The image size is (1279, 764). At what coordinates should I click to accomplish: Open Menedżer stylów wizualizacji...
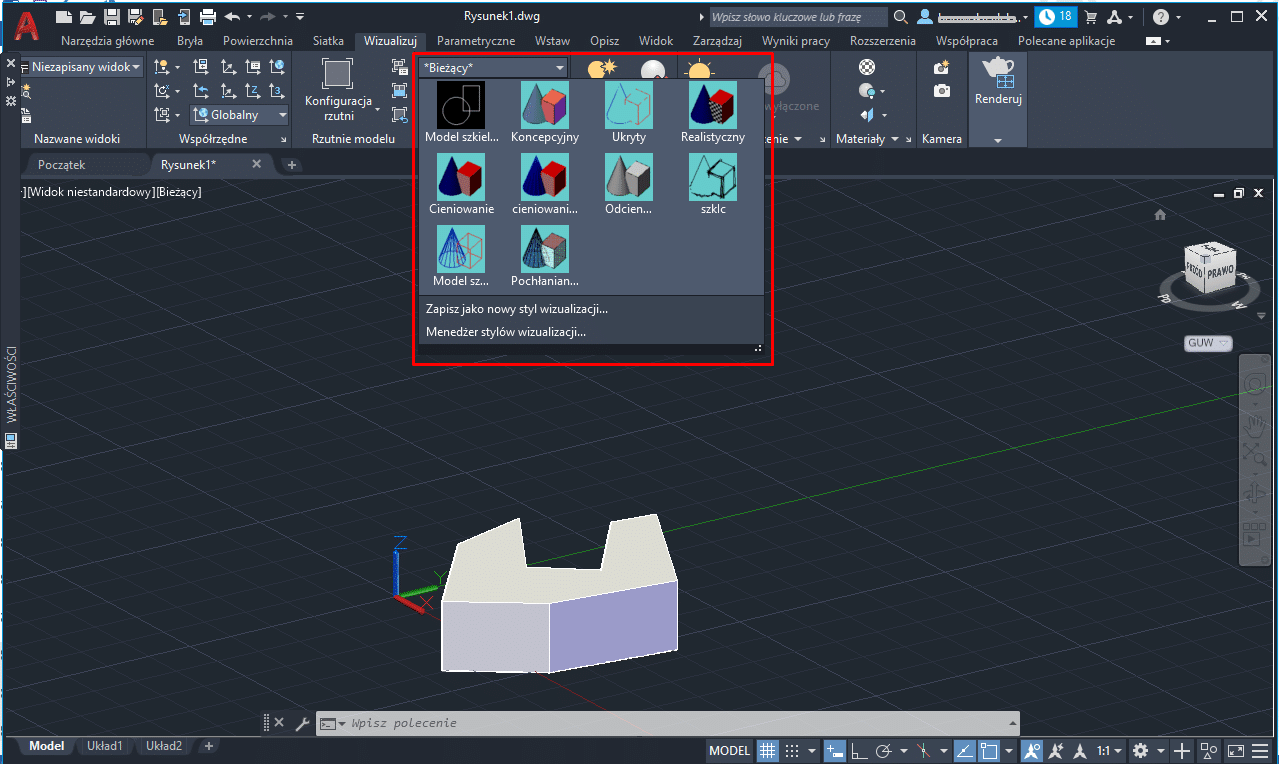(506, 332)
